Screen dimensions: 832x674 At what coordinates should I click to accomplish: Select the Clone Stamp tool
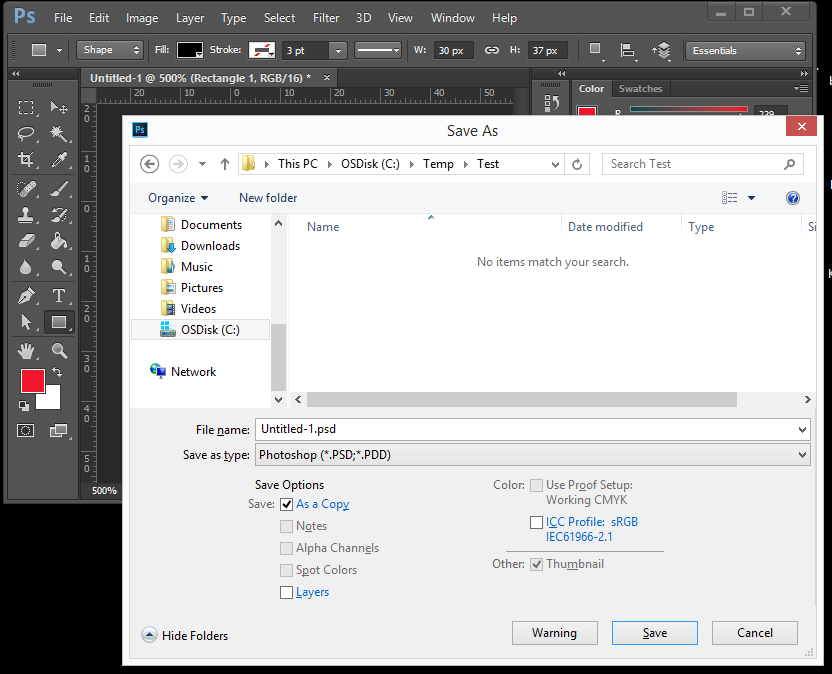click(25, 214)
